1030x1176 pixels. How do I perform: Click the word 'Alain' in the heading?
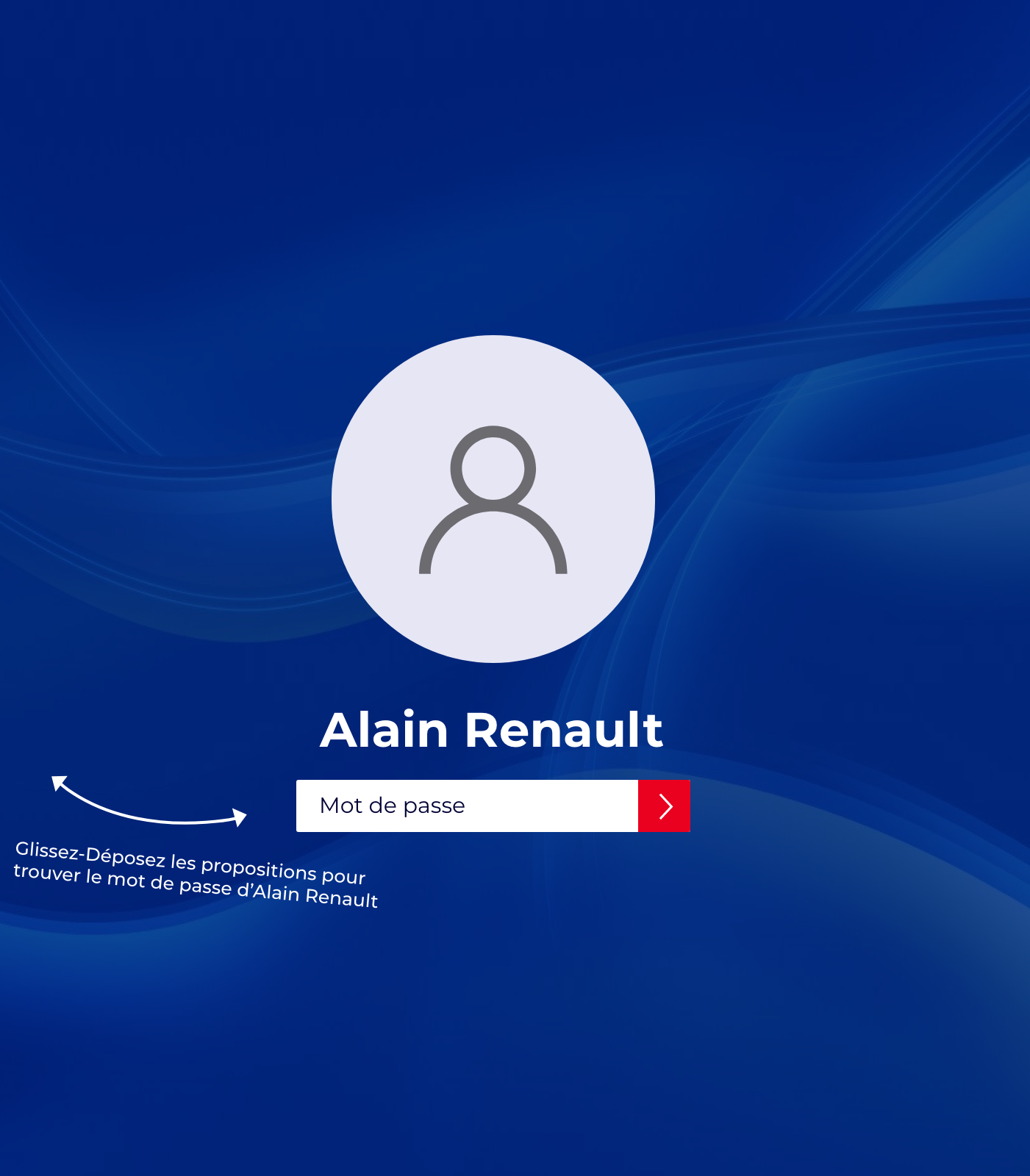click(x=384, y=731)
